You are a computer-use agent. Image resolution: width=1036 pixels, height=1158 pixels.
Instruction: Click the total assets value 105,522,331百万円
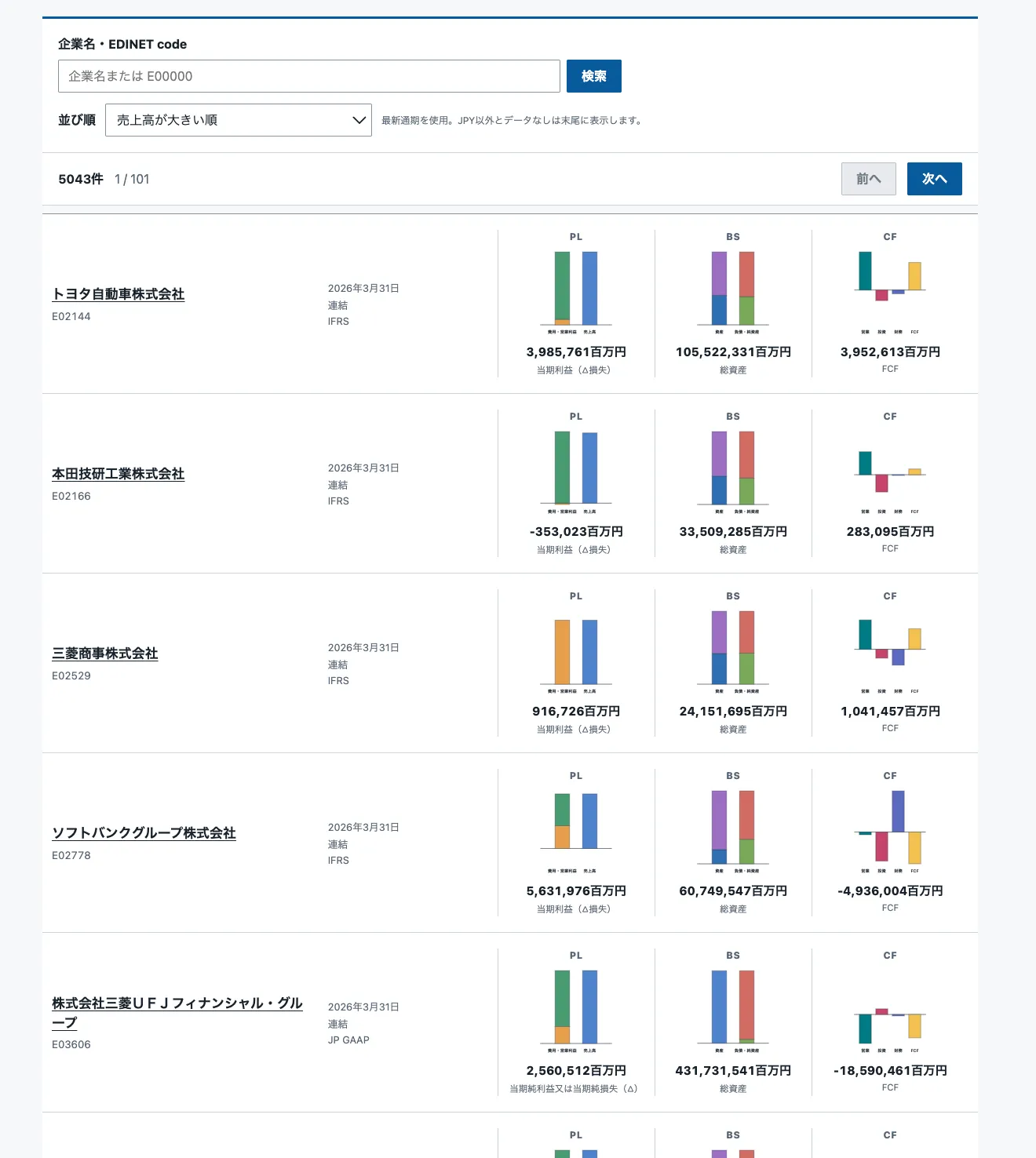pyautogui.click(x=733, y=352)
